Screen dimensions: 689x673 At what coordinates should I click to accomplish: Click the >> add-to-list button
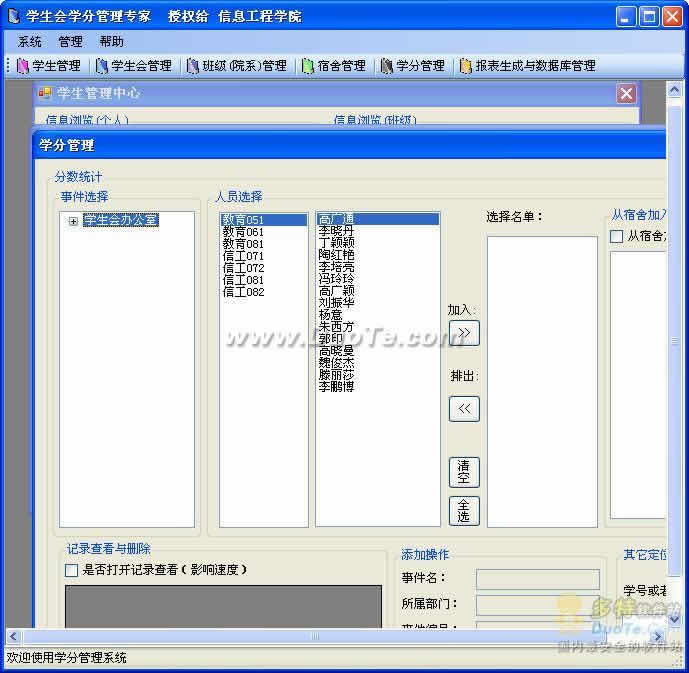pyautogui.click(x=464, y=332)
